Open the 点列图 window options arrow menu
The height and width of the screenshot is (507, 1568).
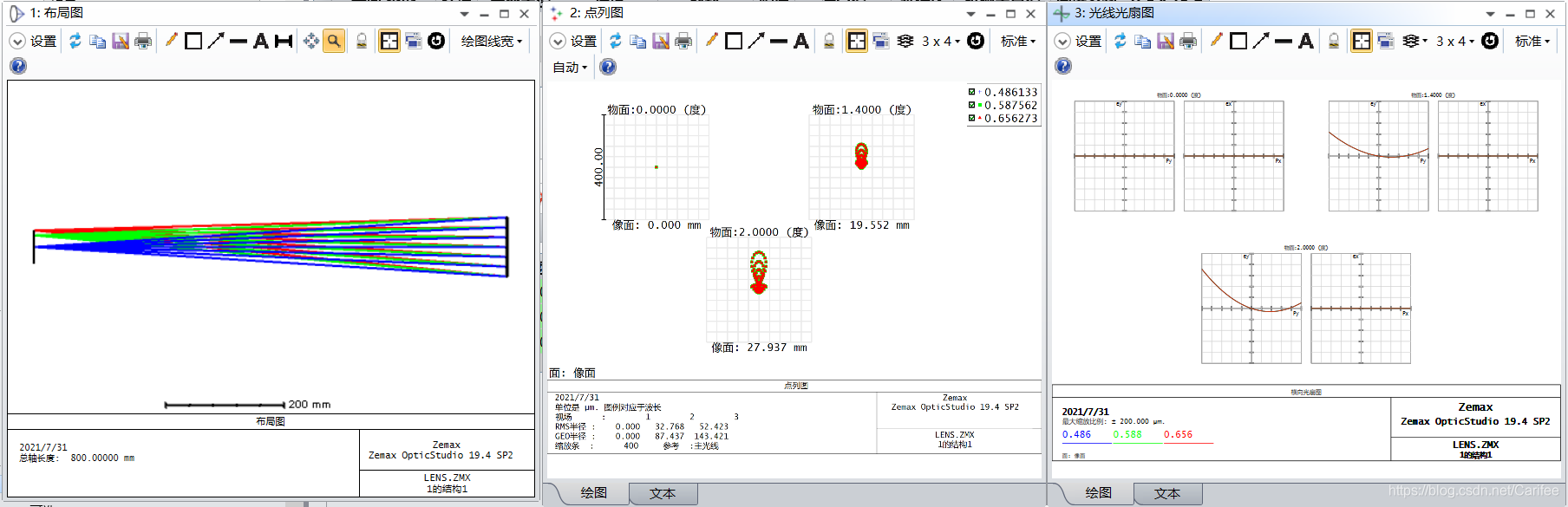pyautogui.click(x=970, y=14)
